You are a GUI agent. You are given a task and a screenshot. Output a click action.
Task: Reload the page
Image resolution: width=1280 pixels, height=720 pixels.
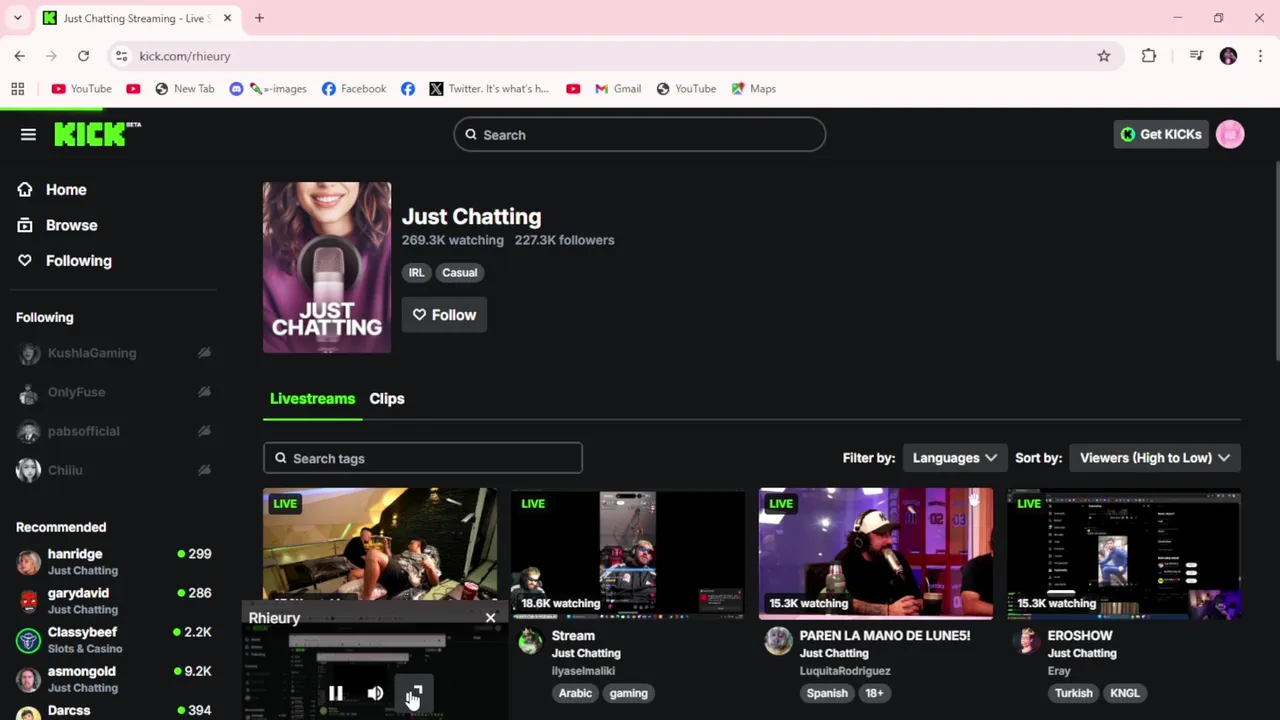[84, 56]
